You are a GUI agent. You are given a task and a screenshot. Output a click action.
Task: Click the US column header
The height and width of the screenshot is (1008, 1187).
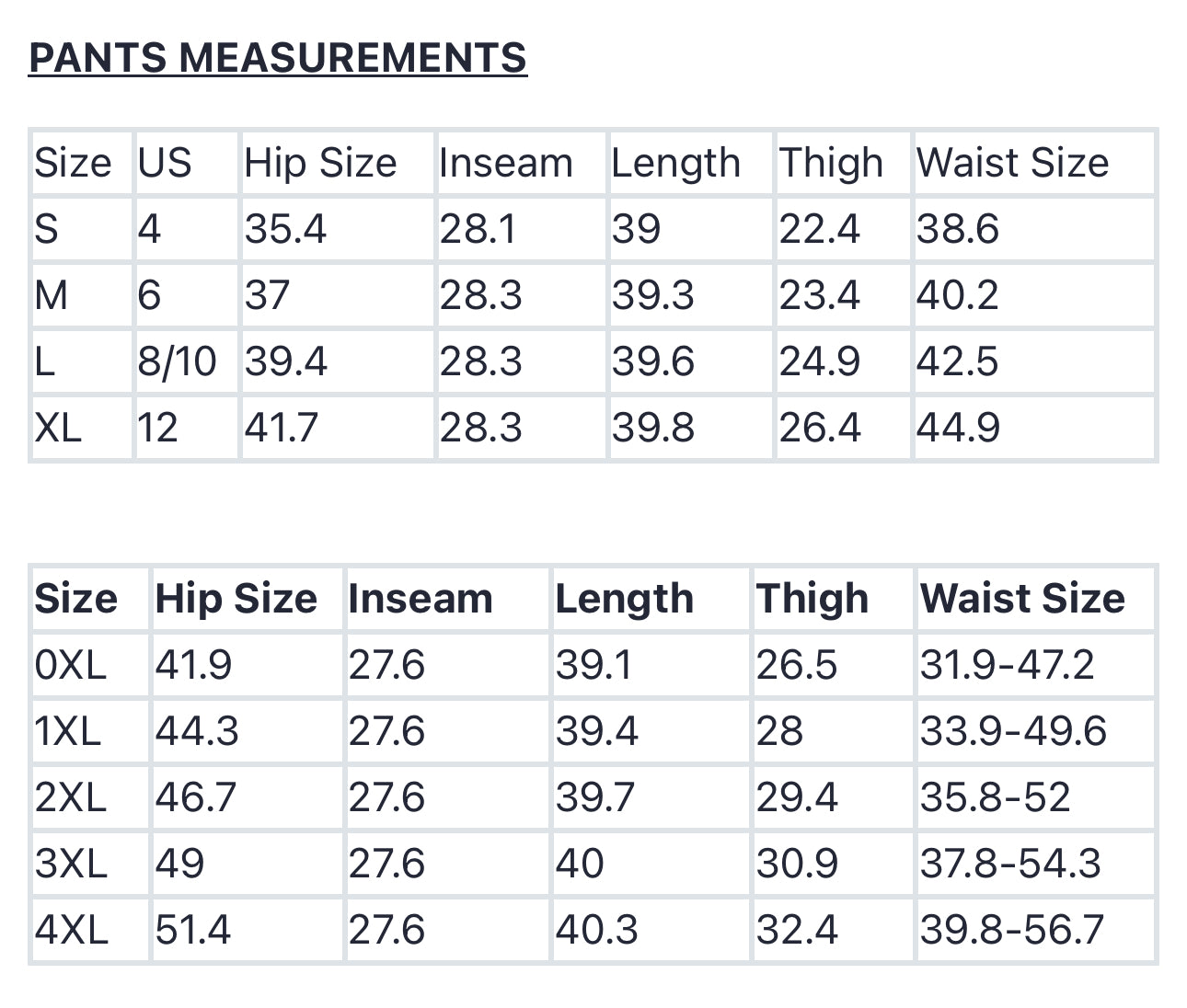pos(165,163)
